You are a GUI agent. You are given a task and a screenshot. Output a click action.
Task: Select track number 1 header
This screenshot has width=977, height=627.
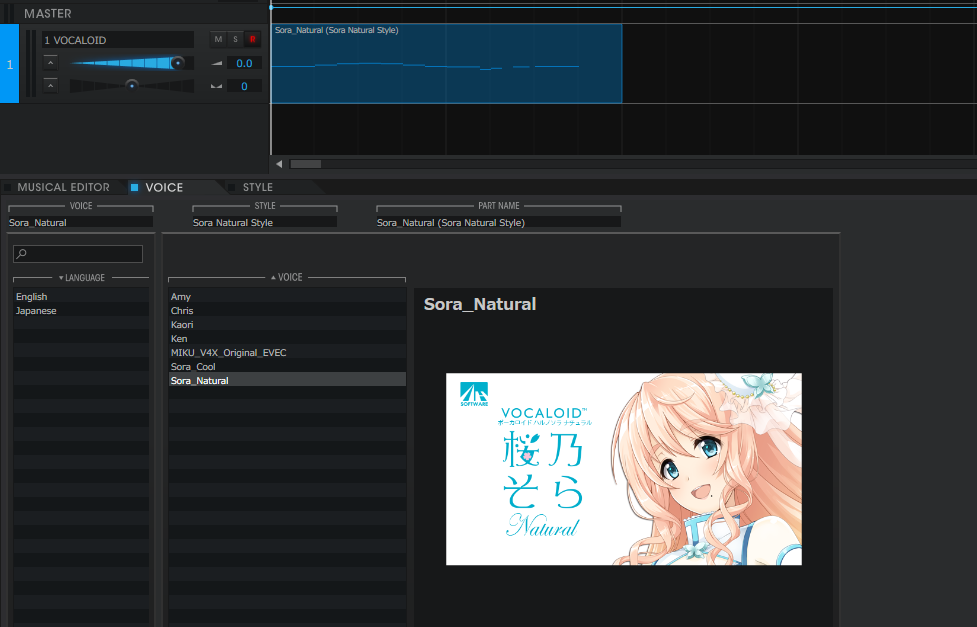9,64
